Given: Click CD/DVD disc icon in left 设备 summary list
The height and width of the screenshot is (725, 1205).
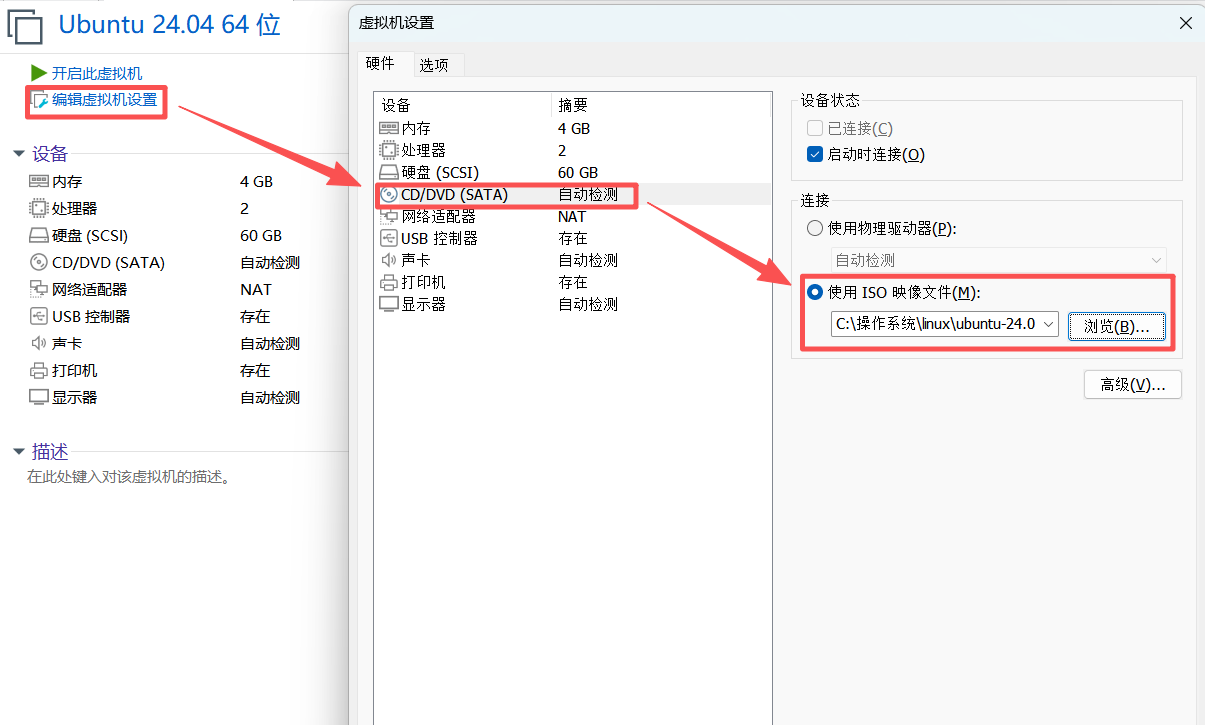Looking at the screenshot, I should pos(39,263).
